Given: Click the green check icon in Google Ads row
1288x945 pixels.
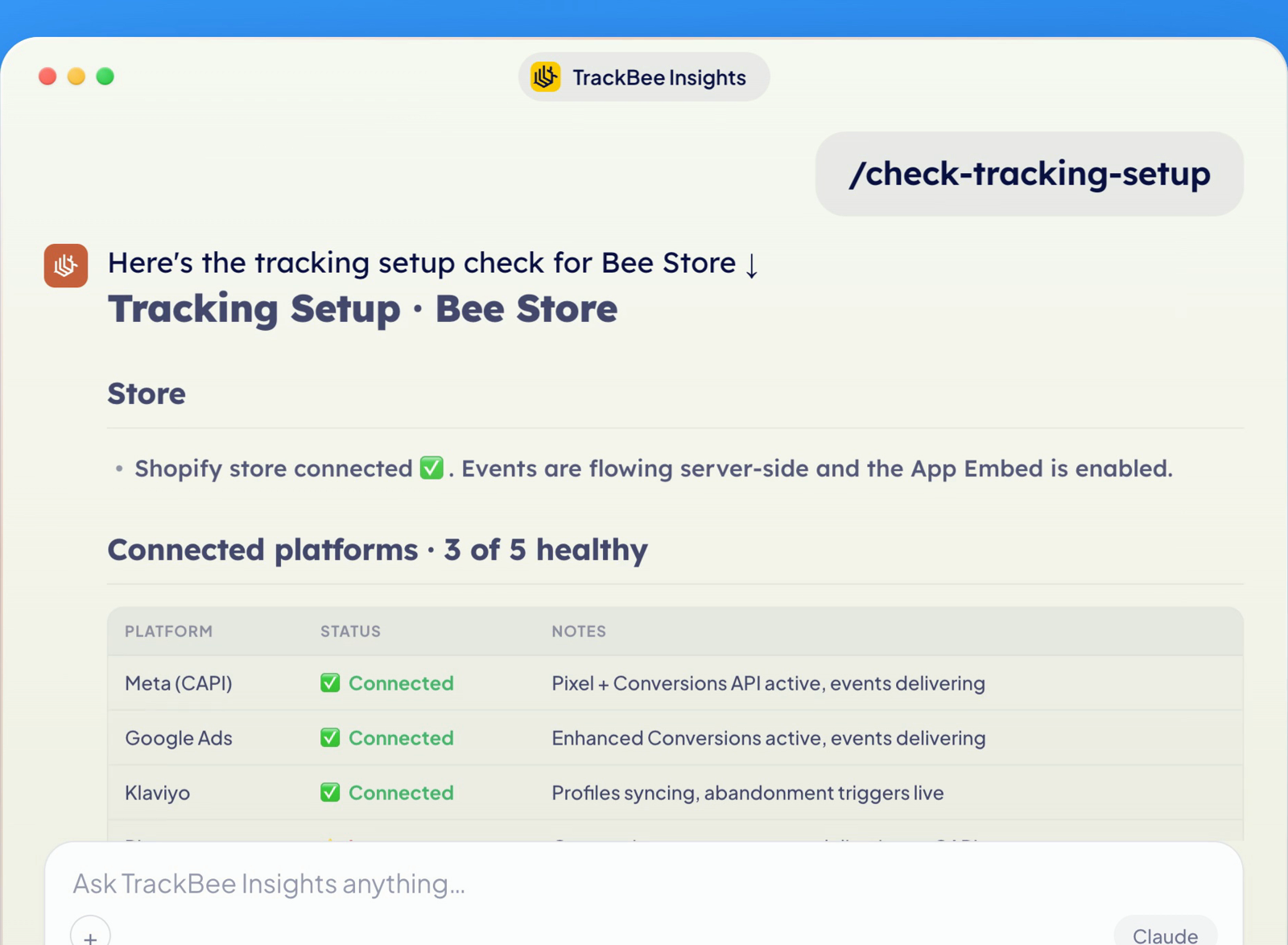Looking at the screenshot, I should [x=330, y=738].
